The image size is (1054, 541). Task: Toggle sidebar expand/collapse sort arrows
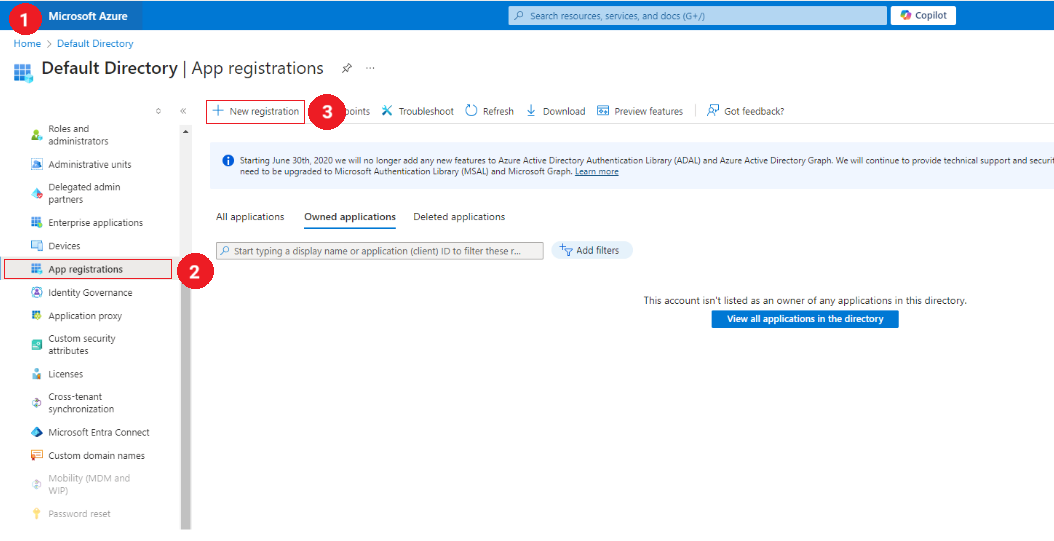click(159, 112)
